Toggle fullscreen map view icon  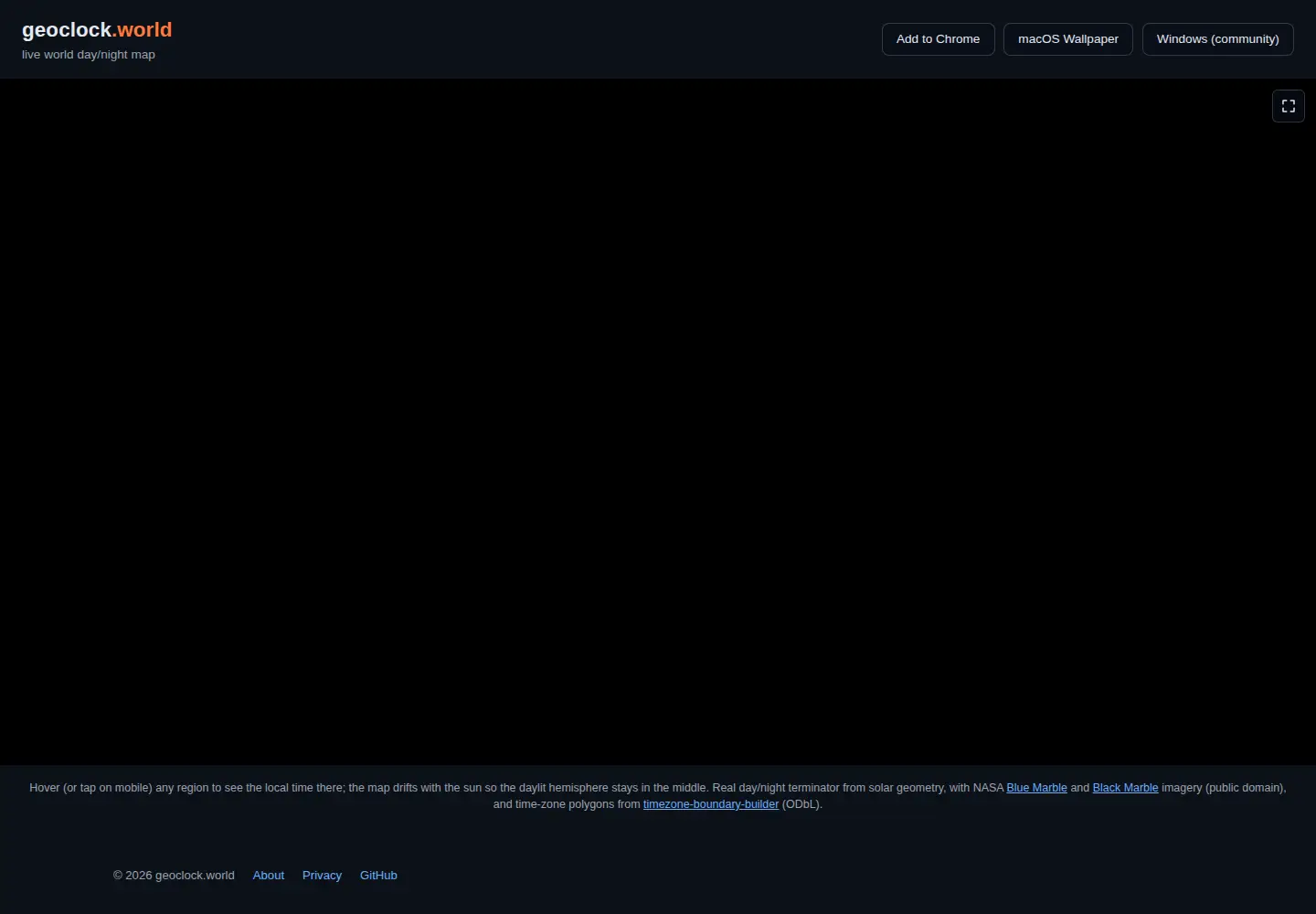click(1289, 106)
